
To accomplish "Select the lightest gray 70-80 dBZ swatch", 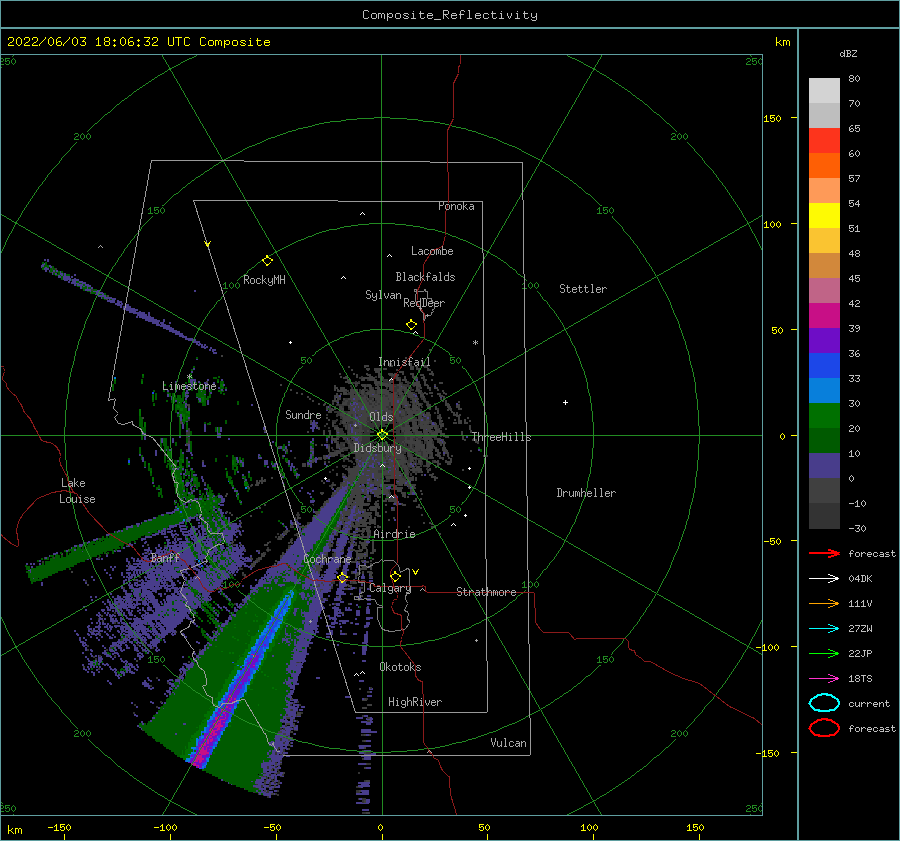I will pos(824,90).
